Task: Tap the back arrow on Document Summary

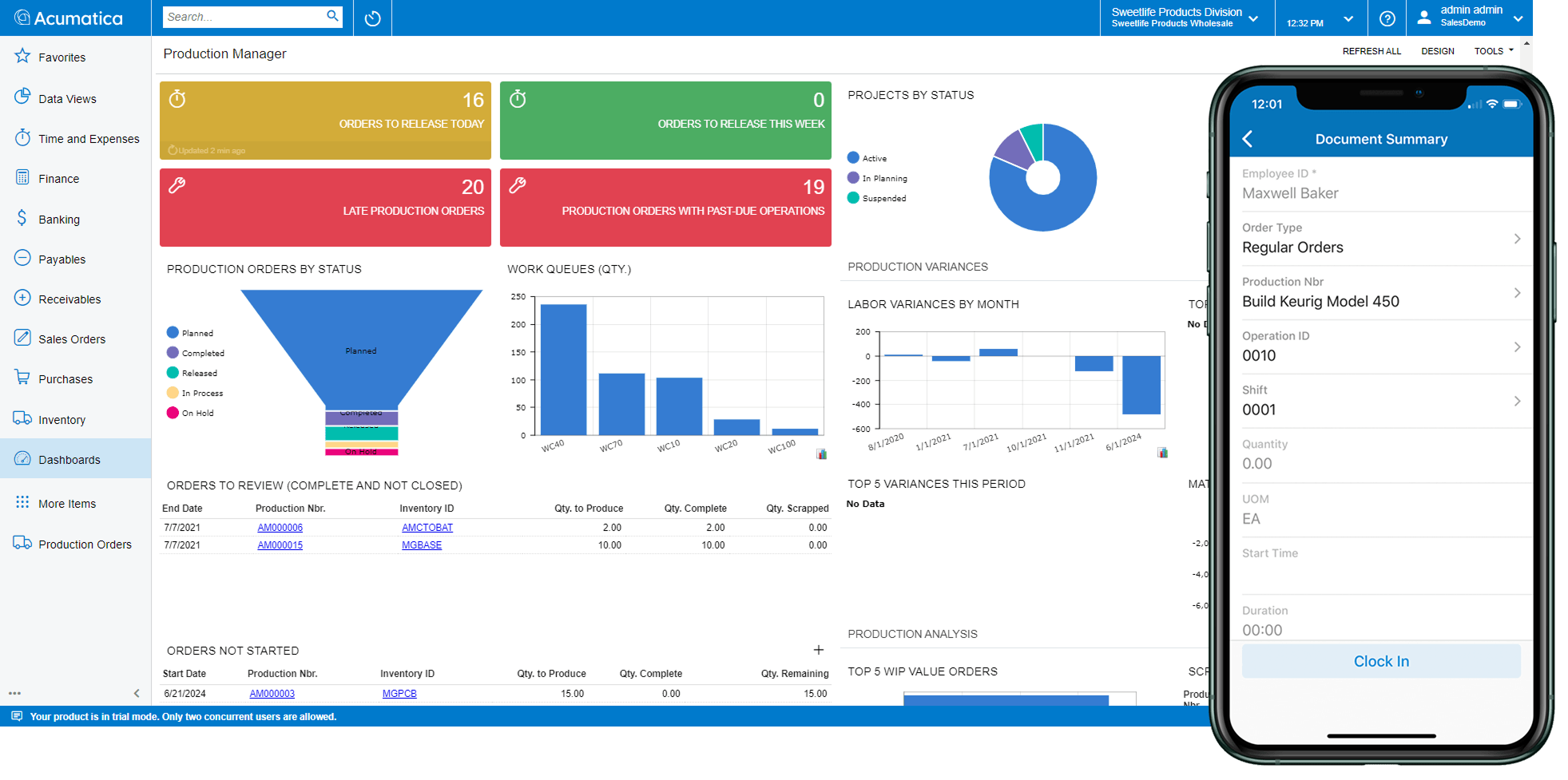Action: tap(1248, 139)
